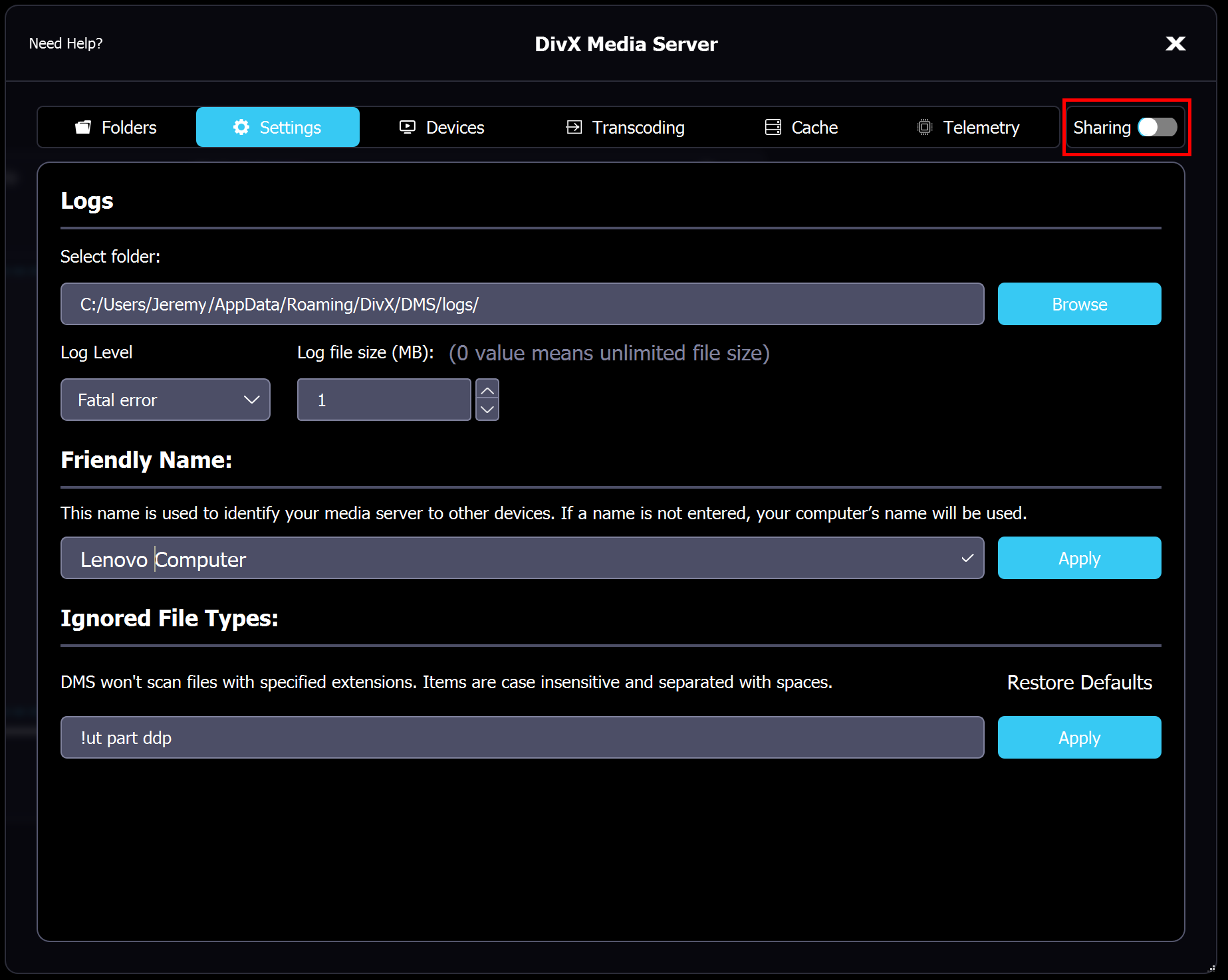Switch to the Devices tab
This screenshot has height=980, width=1228.
pos(442,127)
